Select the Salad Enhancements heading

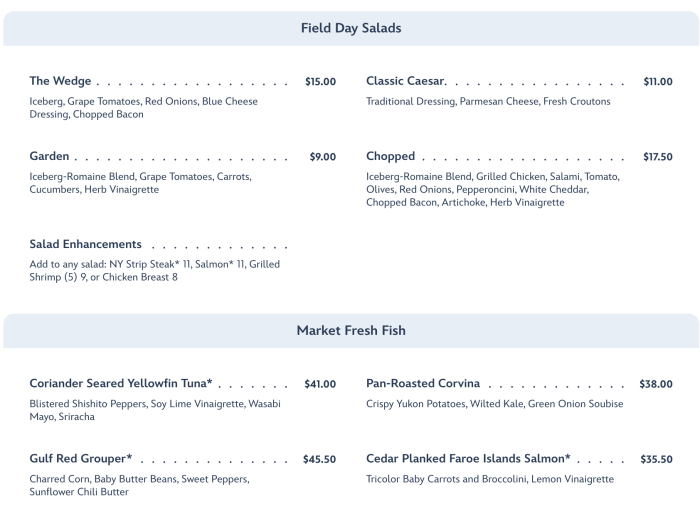click(x=85, y=244)
